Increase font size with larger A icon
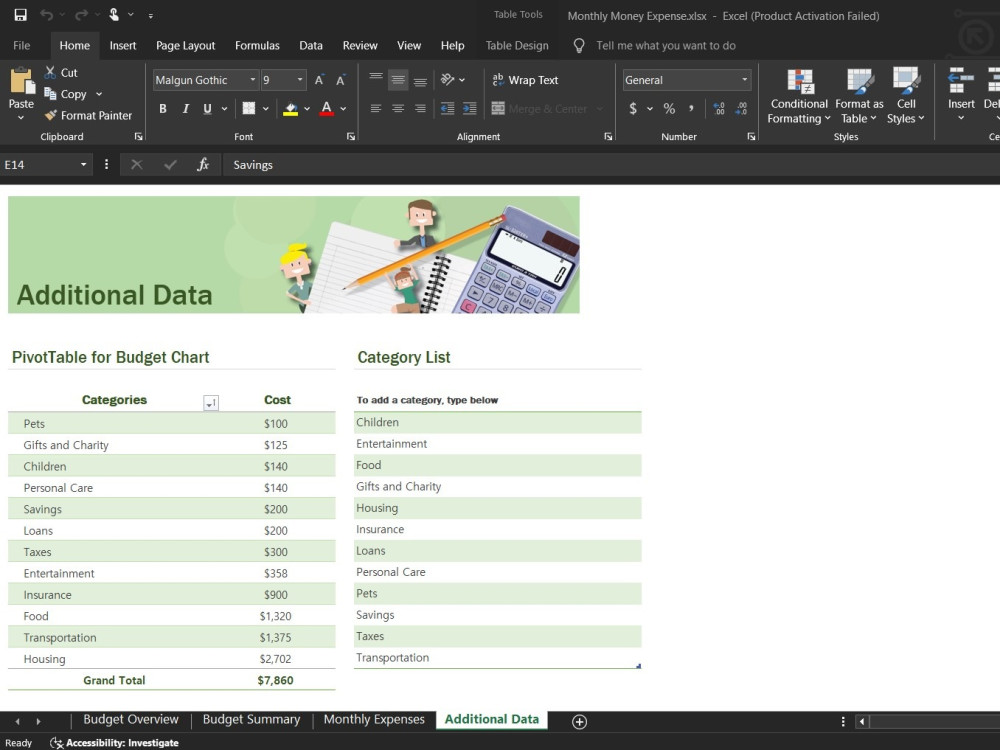1000x750 pixels. tap(319, 80)
